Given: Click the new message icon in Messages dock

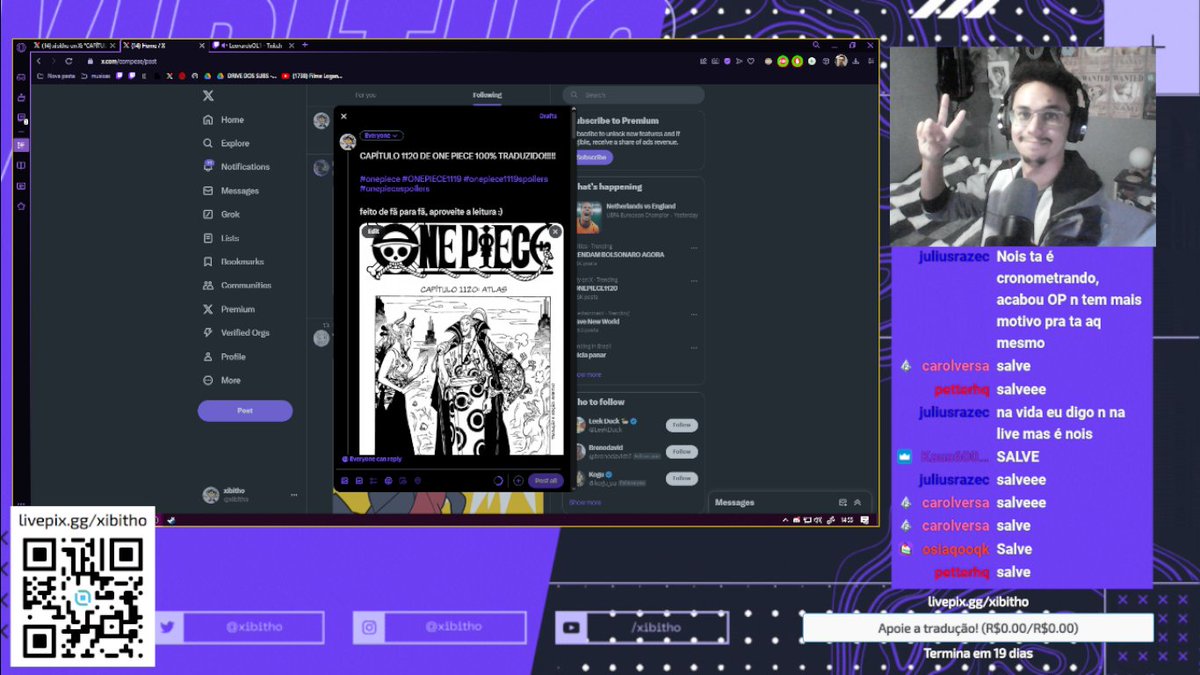Looking at the screenshot, I should (843, 502).
